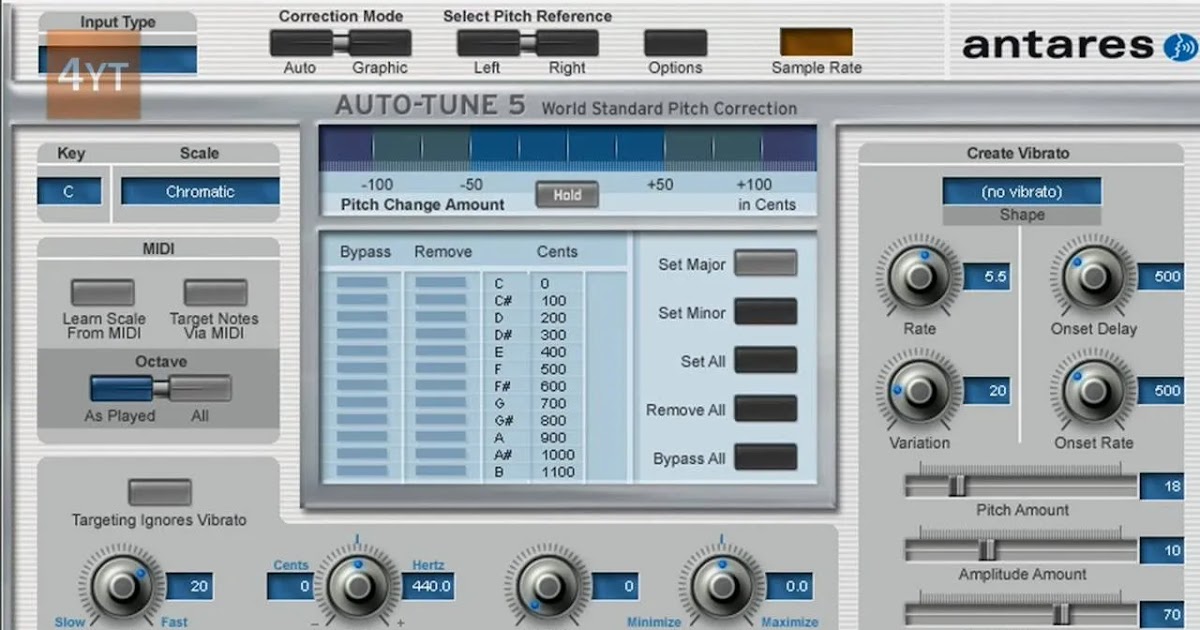Click the Pitch Change Amount meter
Viewport: 1200px width, 630px height.
pos(567,147)
